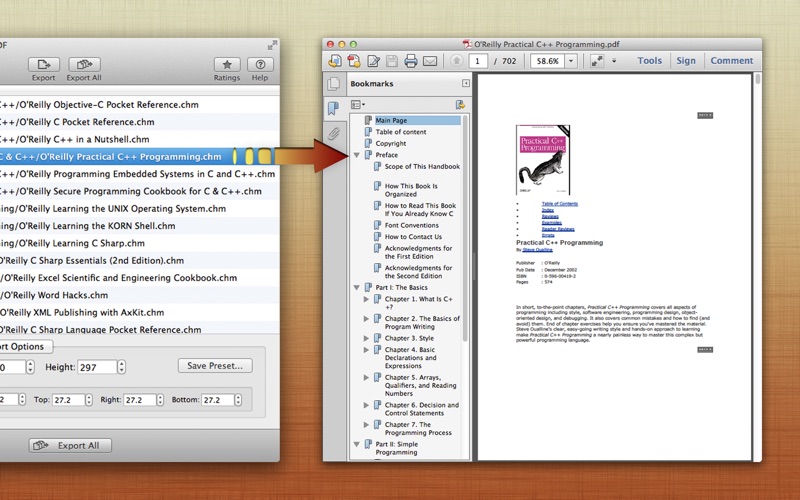The width and height of the screenshot is (800, 500).
Task: Adjust the Height stepper
Action: click(x=121, y=367)
